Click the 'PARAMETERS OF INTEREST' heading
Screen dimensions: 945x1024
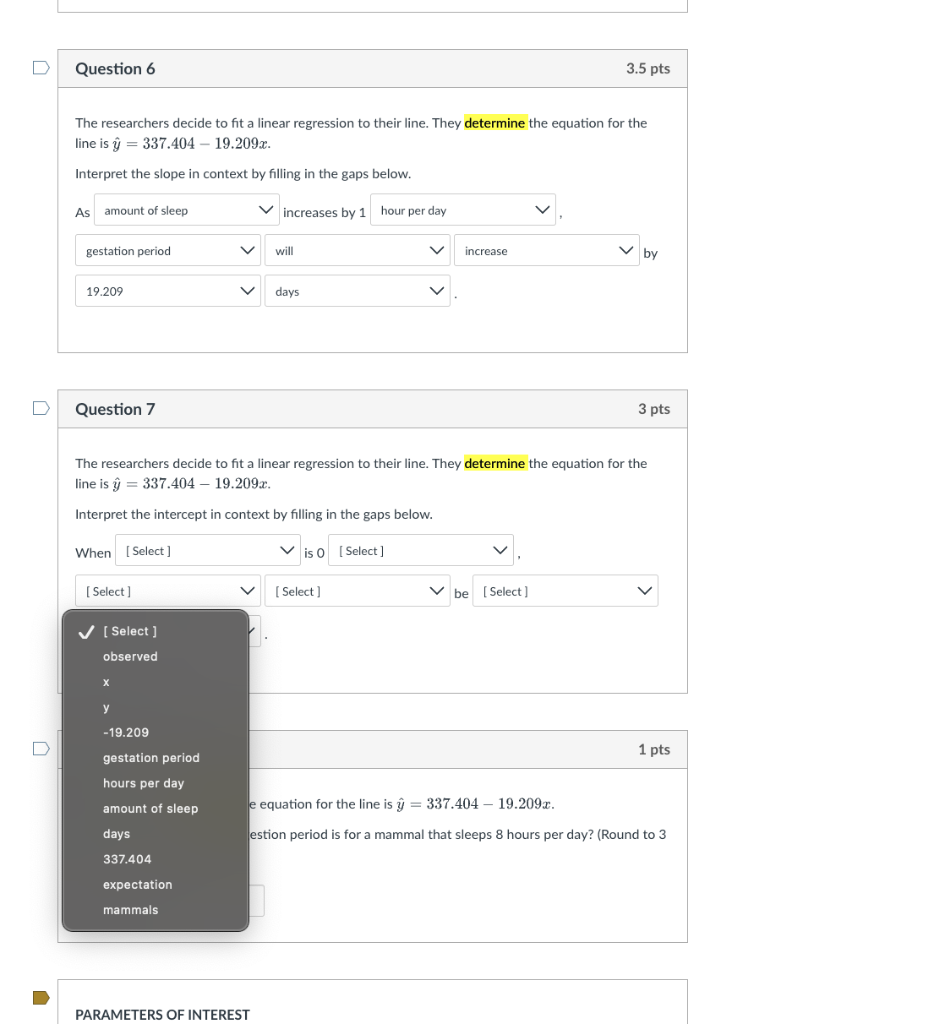tap(162, 1014)
